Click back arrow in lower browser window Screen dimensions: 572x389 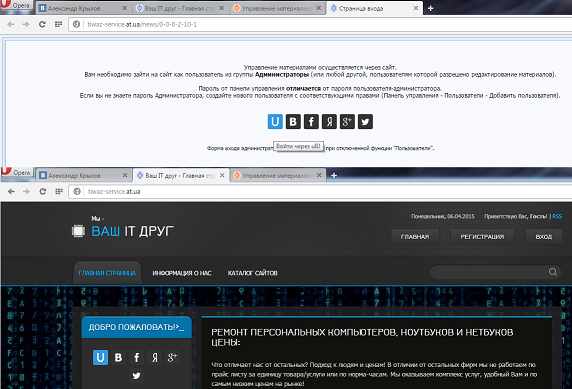(x=11, y=192)
